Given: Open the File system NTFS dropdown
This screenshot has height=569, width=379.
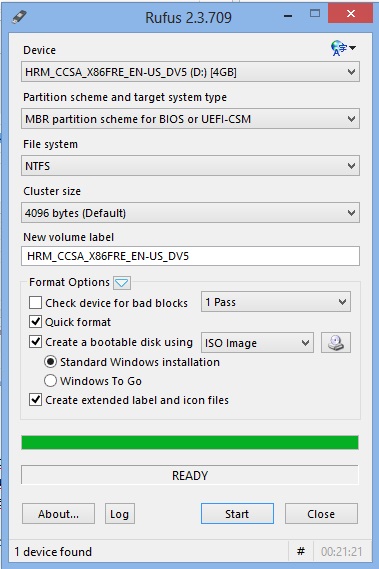Looking at the screenshot, I should [x=190, y=166].
